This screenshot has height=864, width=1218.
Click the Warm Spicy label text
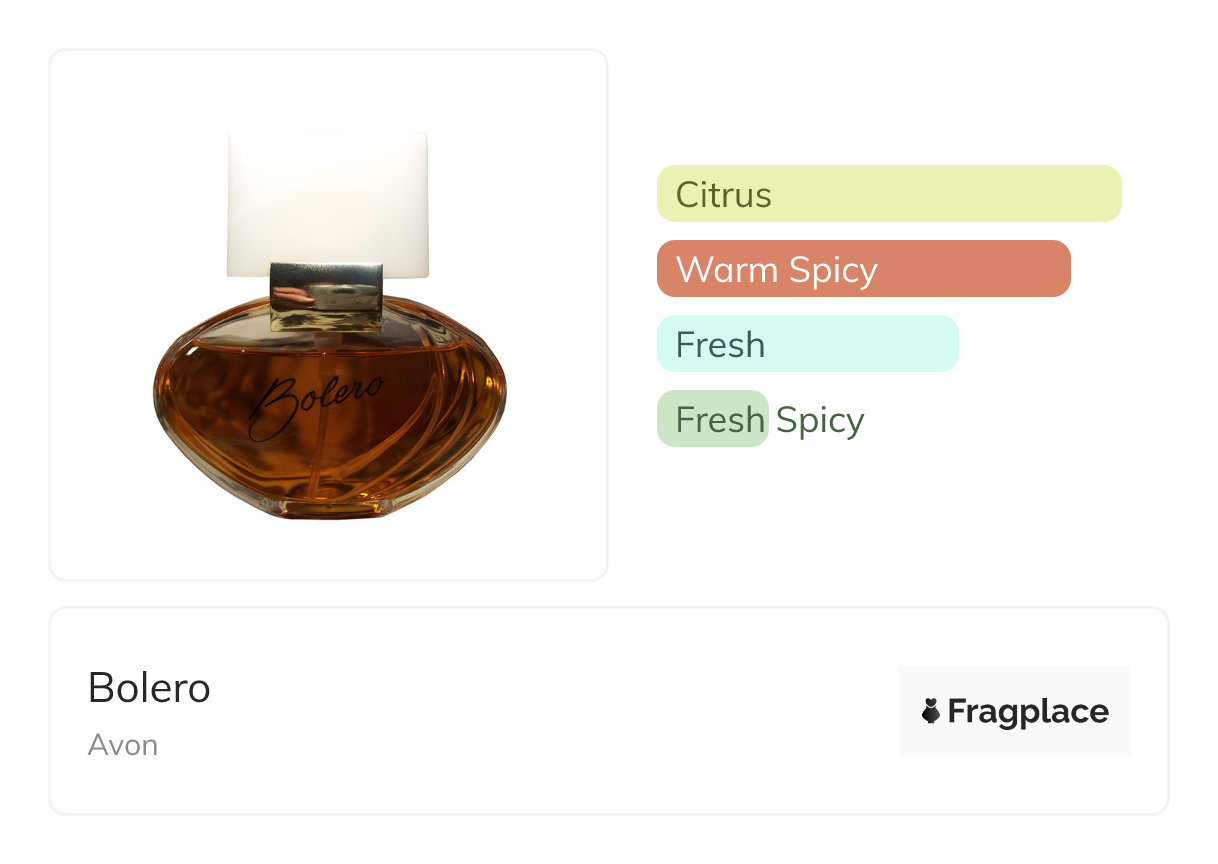pyautogui.click(x=776, y=269)
